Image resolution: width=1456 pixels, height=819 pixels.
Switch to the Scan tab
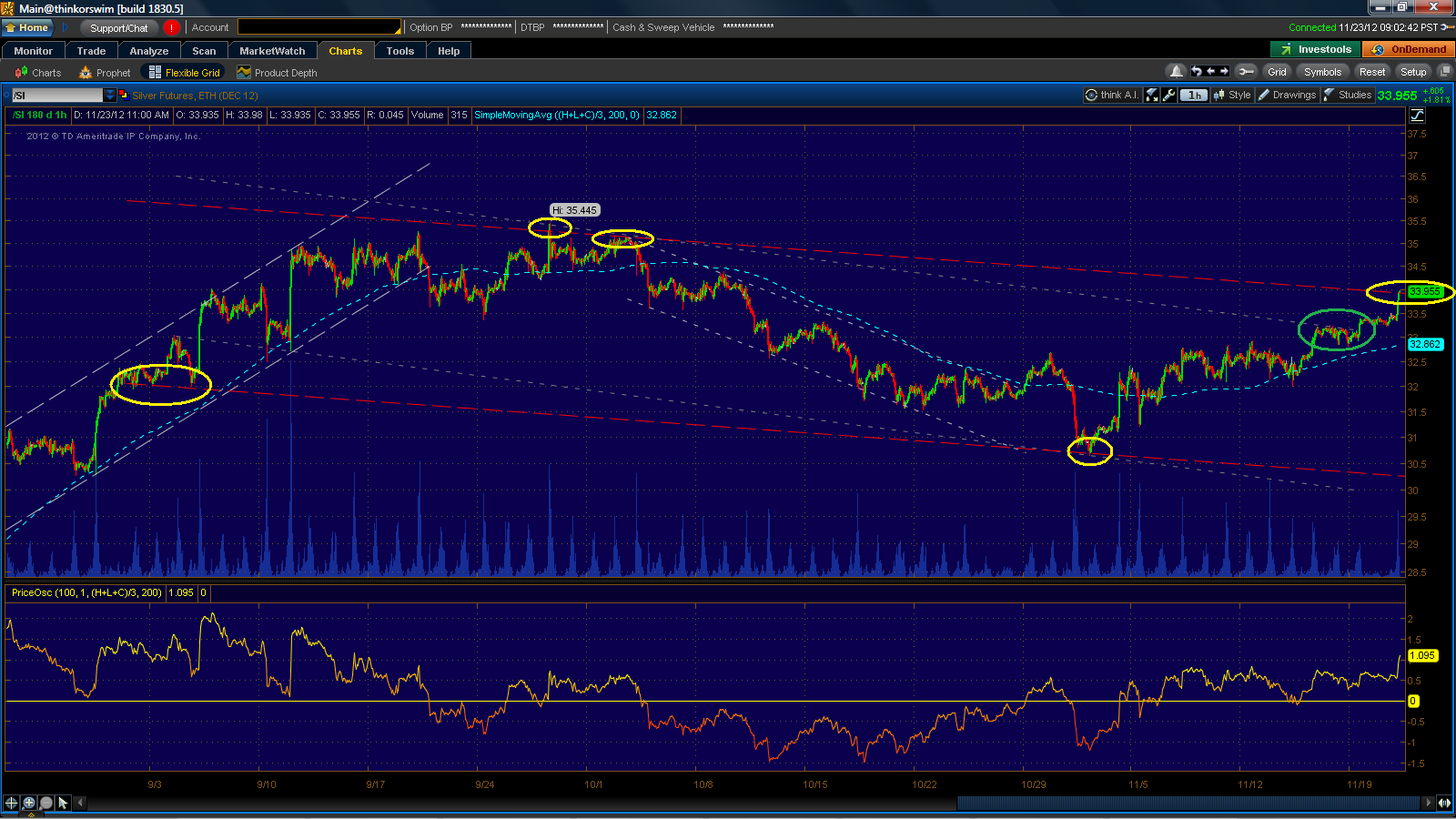pyautogui.click(x=204, y=51)
